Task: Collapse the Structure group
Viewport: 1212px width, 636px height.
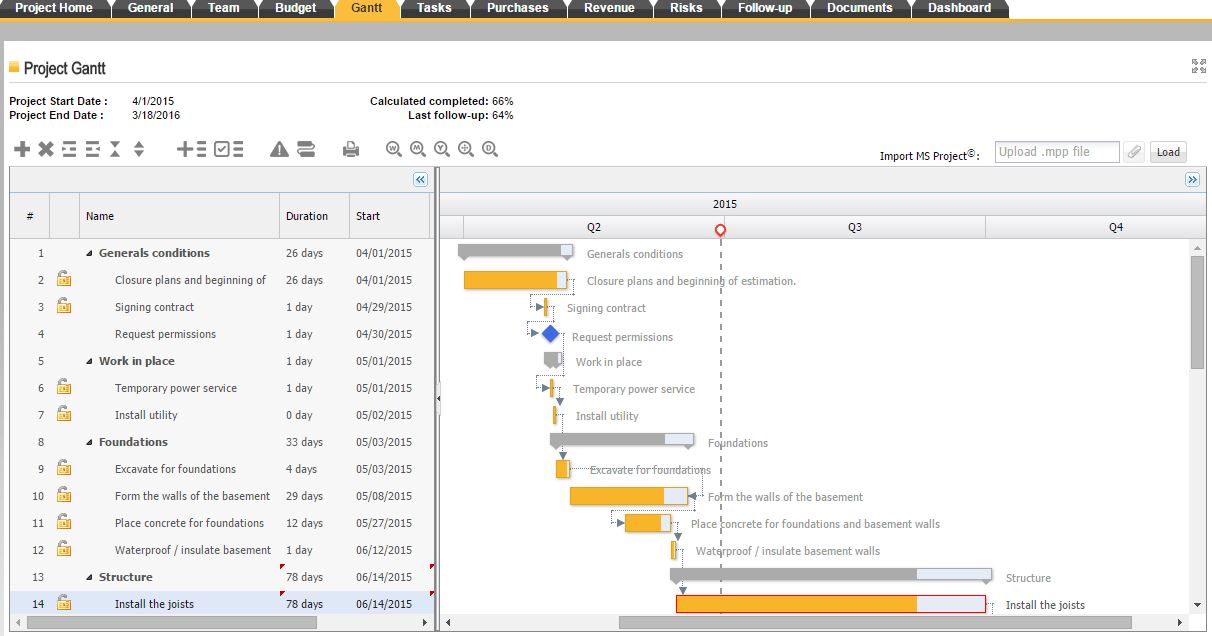Action: 87,577
